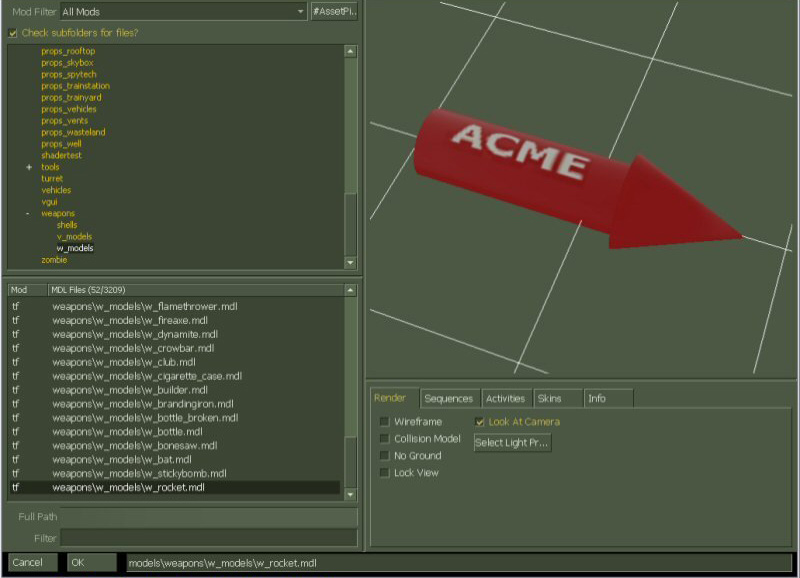Viewport: 800px width, 578px height.
Task: Select props_trainyard folder
Action: pos(71,97)
